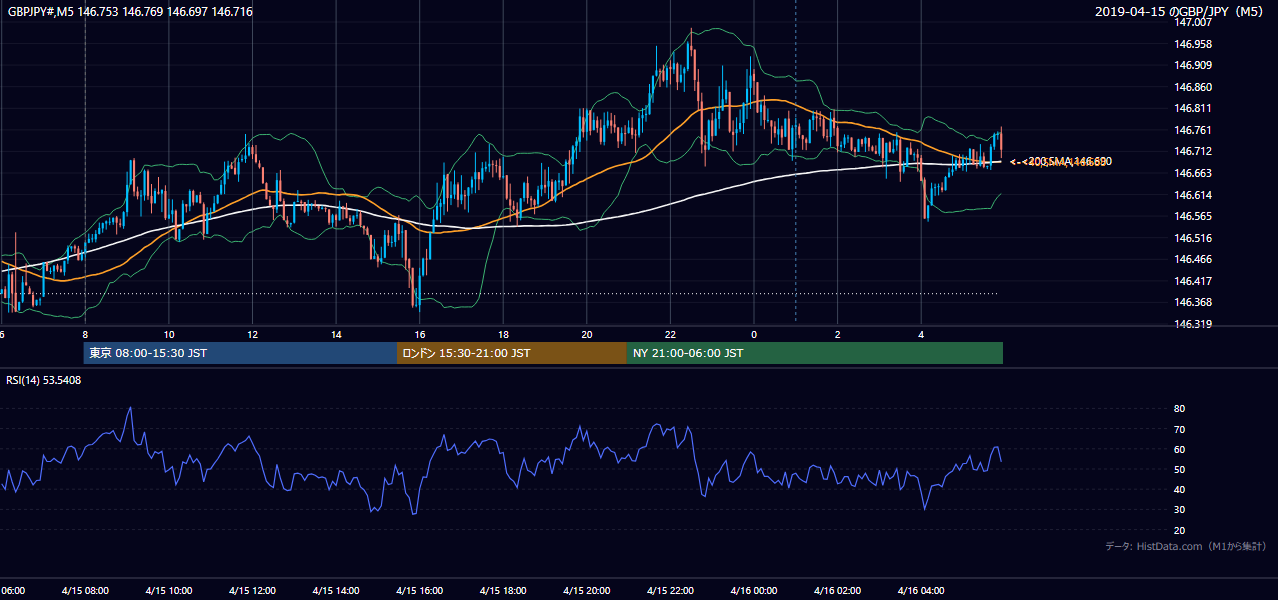Click the RSI scale value 60

click(1180, 449)
